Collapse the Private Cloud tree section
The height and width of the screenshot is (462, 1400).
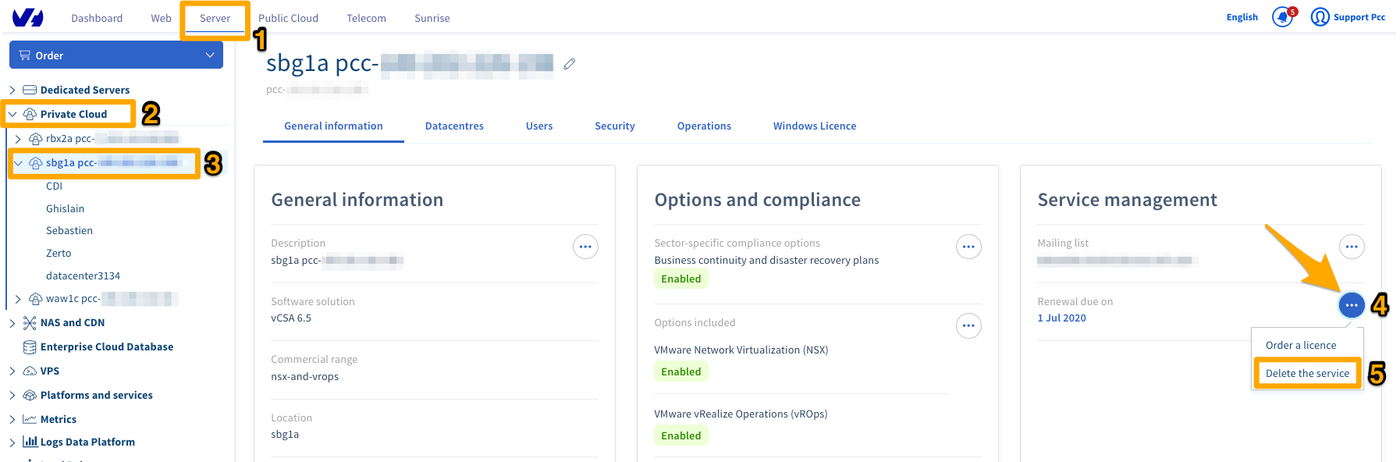[x=13, y=114]
